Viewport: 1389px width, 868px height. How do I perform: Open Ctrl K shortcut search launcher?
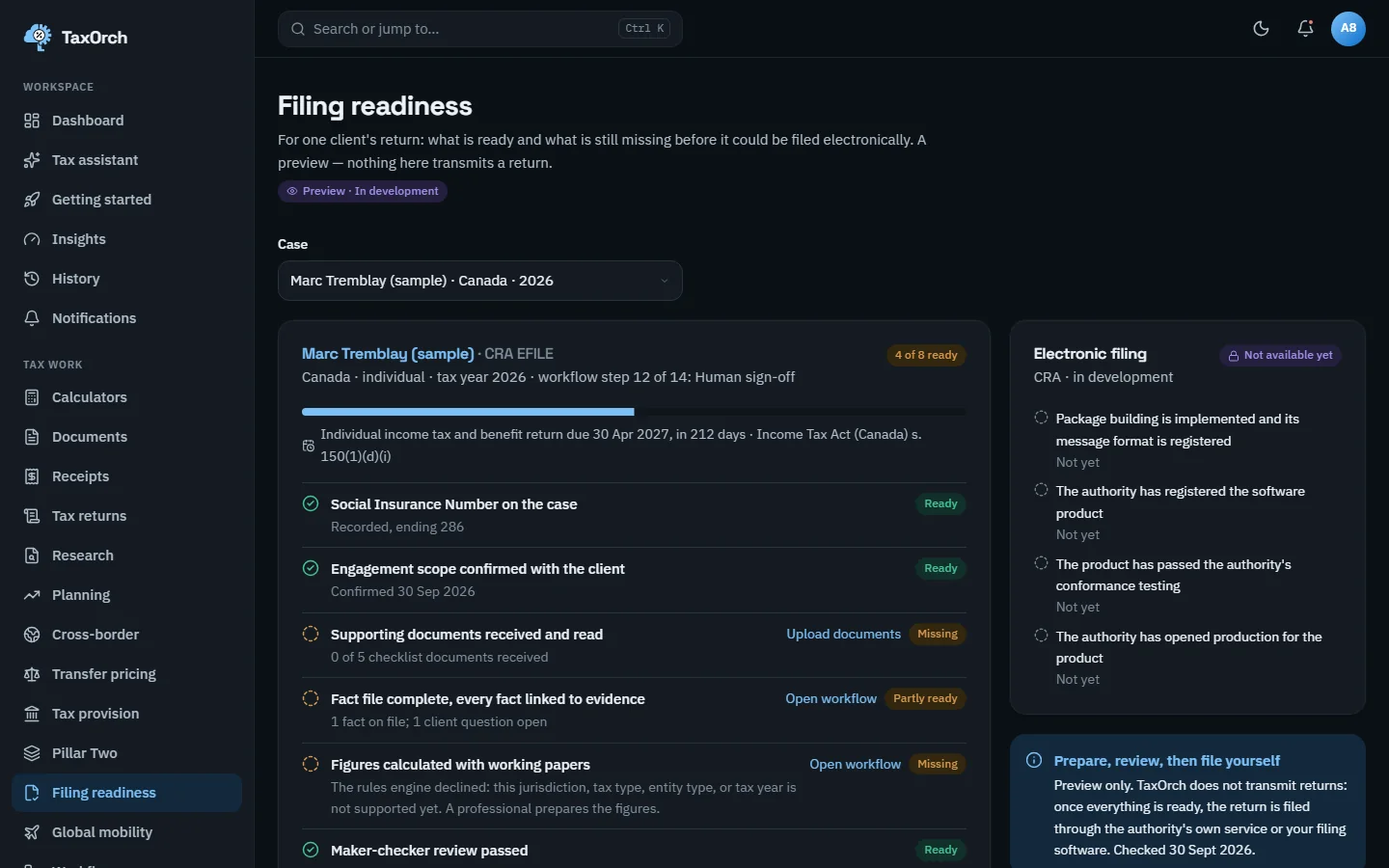click(644, 29)
